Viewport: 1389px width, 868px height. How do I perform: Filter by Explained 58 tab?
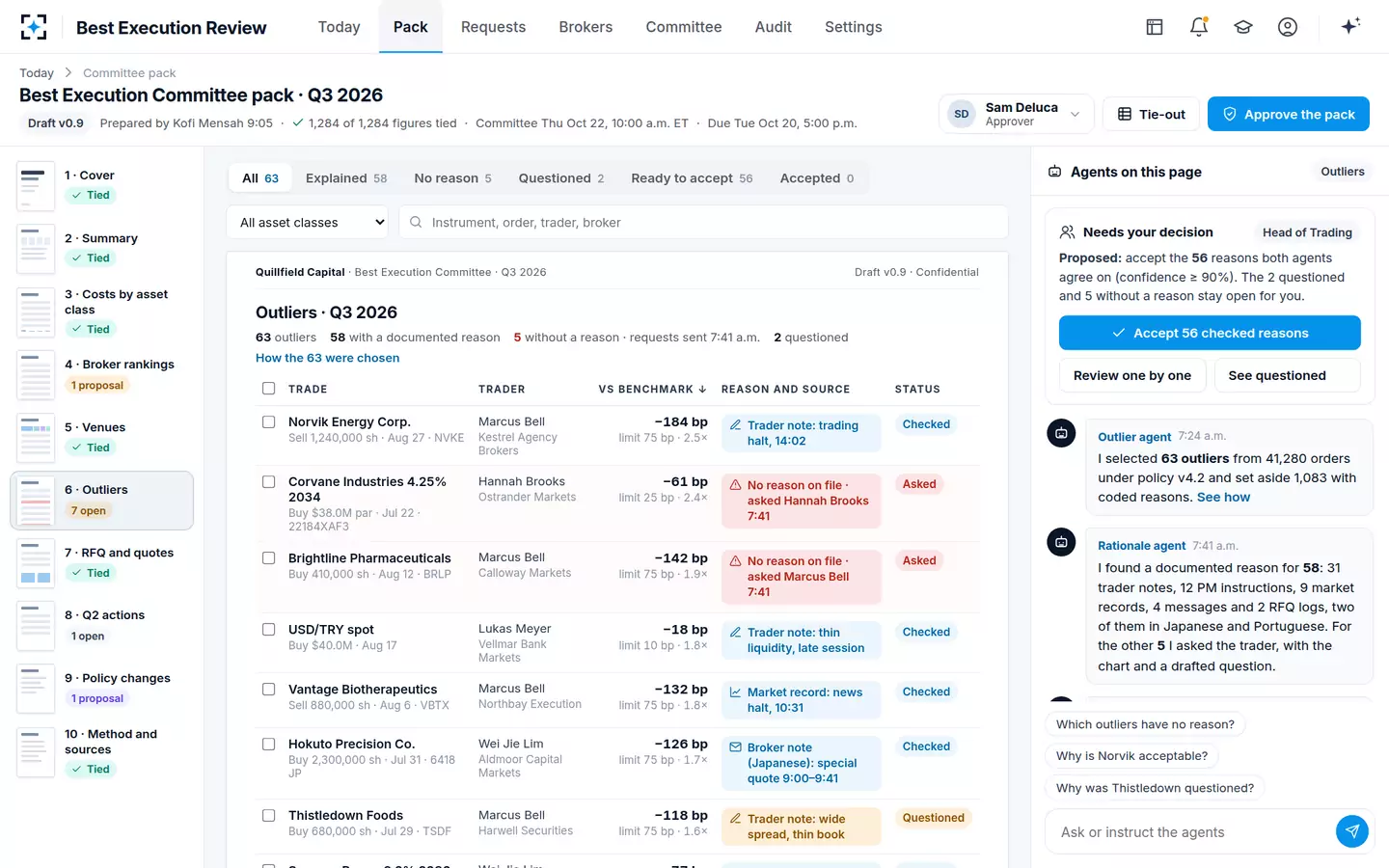pyautogui.click(x=346, y=178)
